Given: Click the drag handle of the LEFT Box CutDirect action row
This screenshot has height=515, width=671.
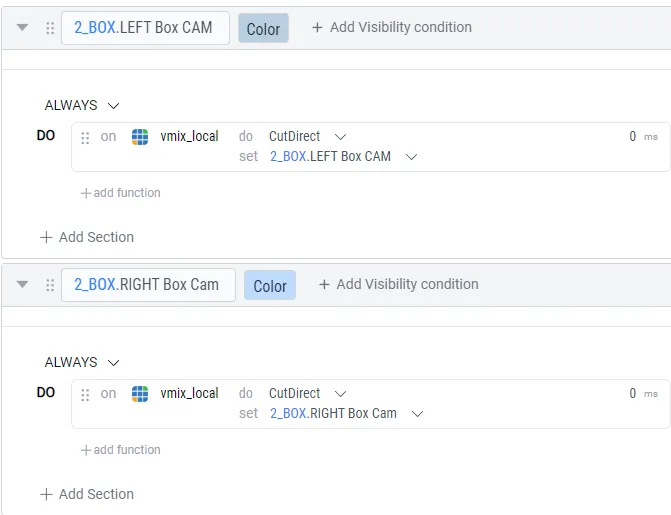Looking at the screenshot, I should pos(85,137).
